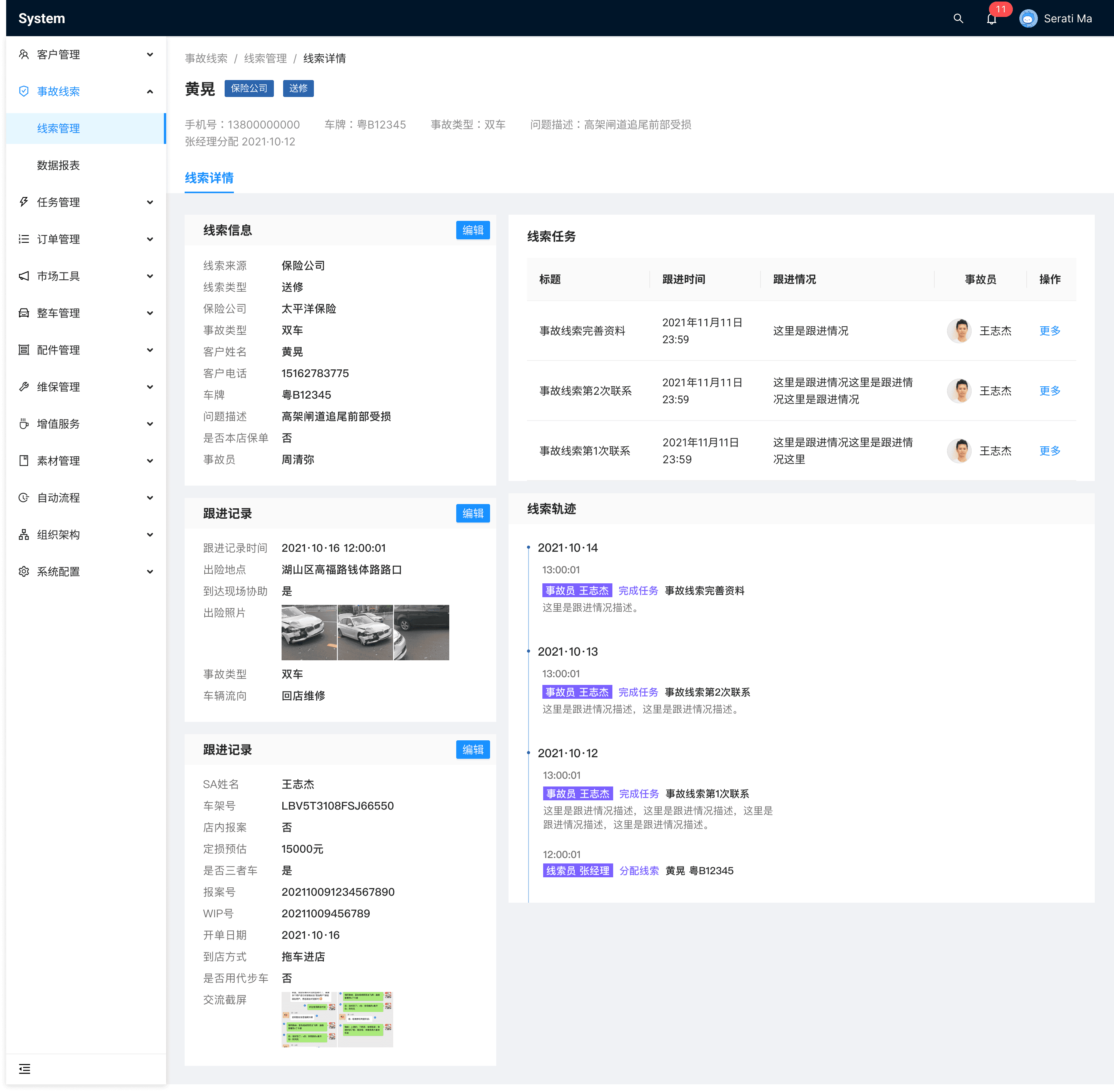The height and width of the screenshot is (1092, 1114).
Task: Expand the 订单管理 dropdown arrow
Action: (x=150, y=239)
